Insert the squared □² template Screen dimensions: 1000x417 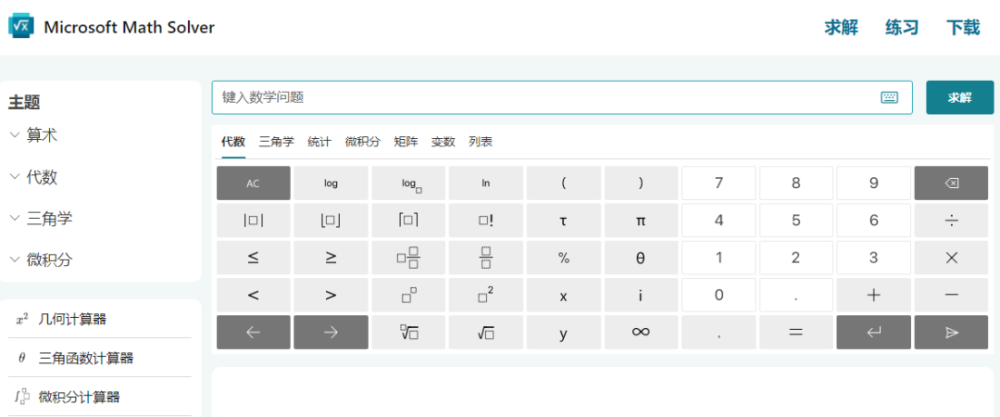[x=486, y=295]
